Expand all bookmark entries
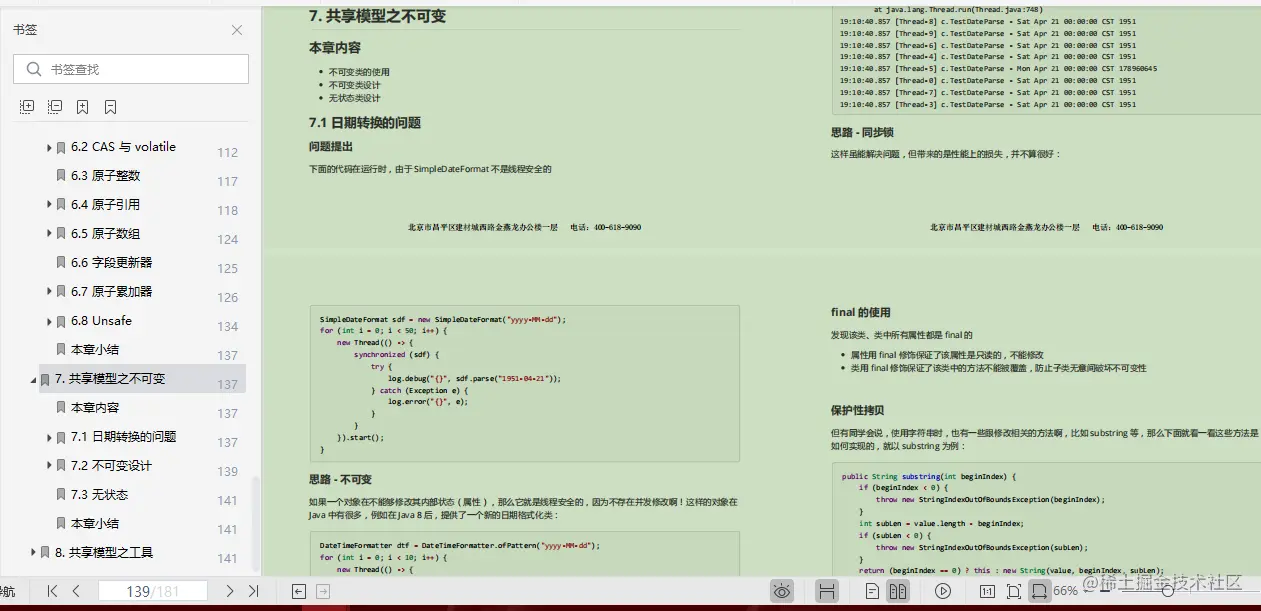1261x611 pixels. coord(27,106)
